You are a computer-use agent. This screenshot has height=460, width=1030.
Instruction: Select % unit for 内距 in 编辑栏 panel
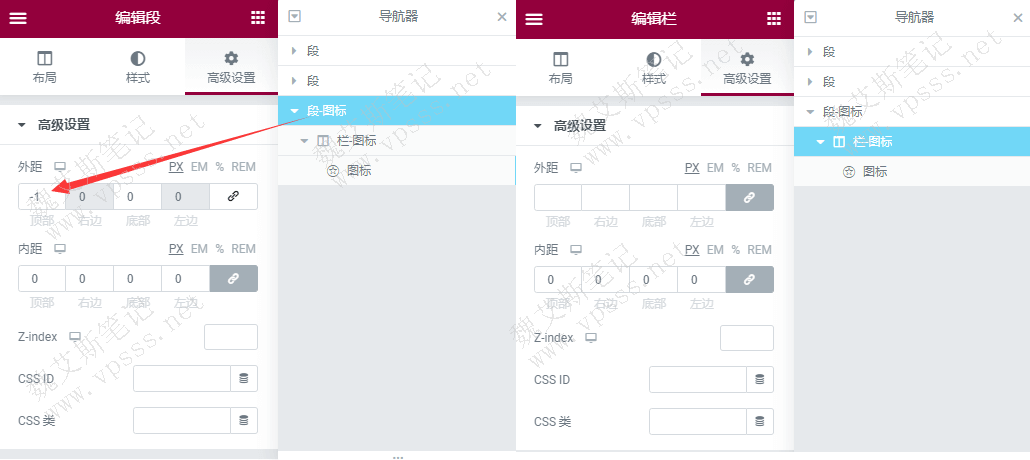click(736, 250)
